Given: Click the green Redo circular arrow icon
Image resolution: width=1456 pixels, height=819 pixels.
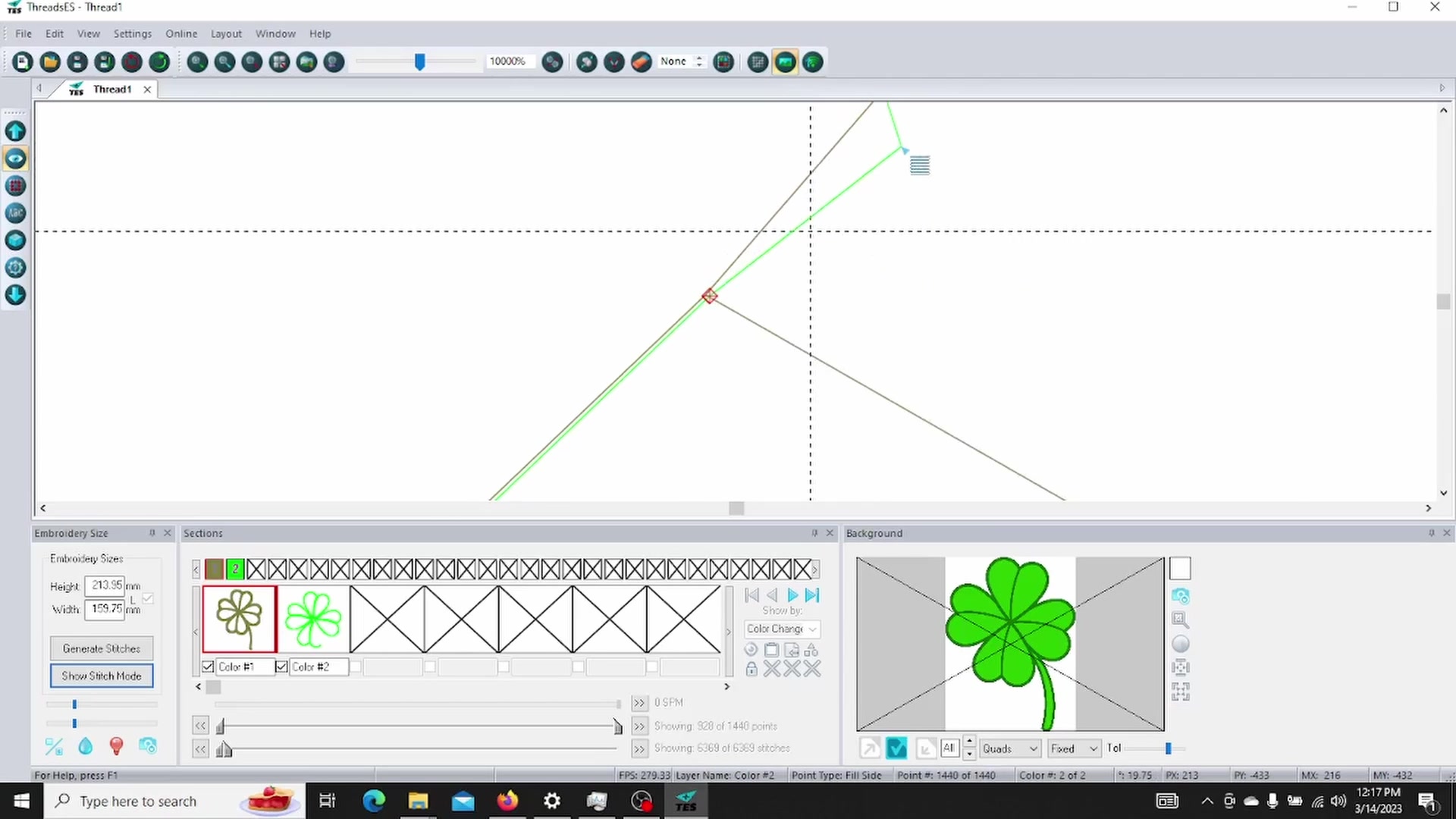Looking at the screenshot, I should 159,62.
